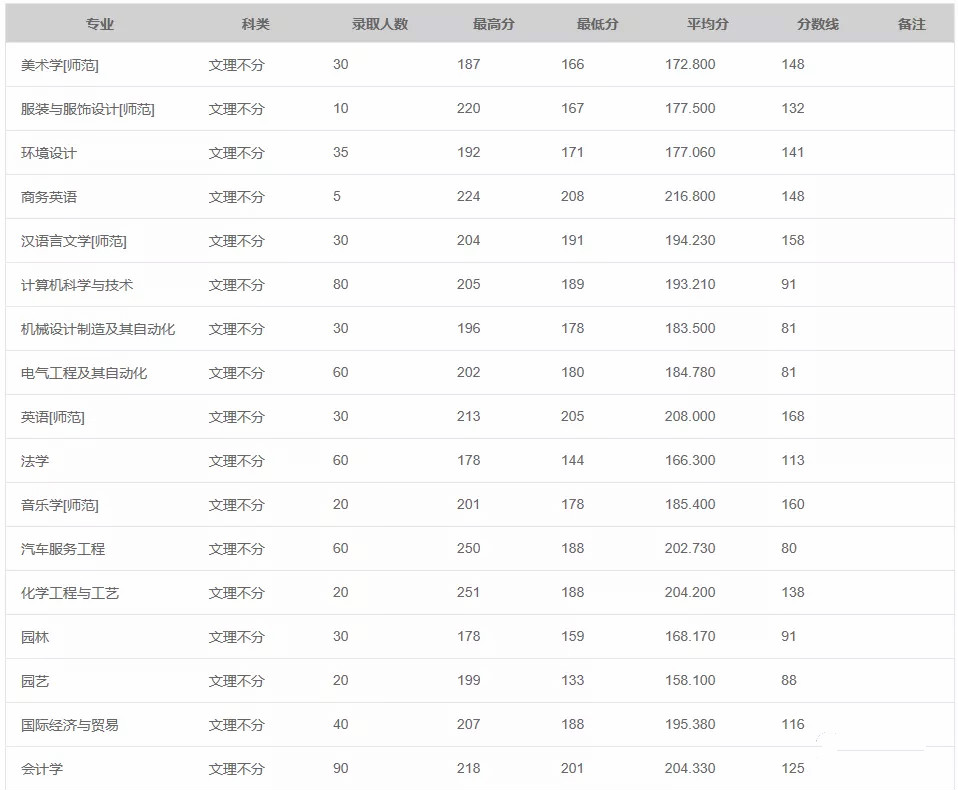Viewport: 958px width, 790px height.
Task: Click 文理不分 in the 法学 row
Action: pyautogui.click(x=236, y=461)
